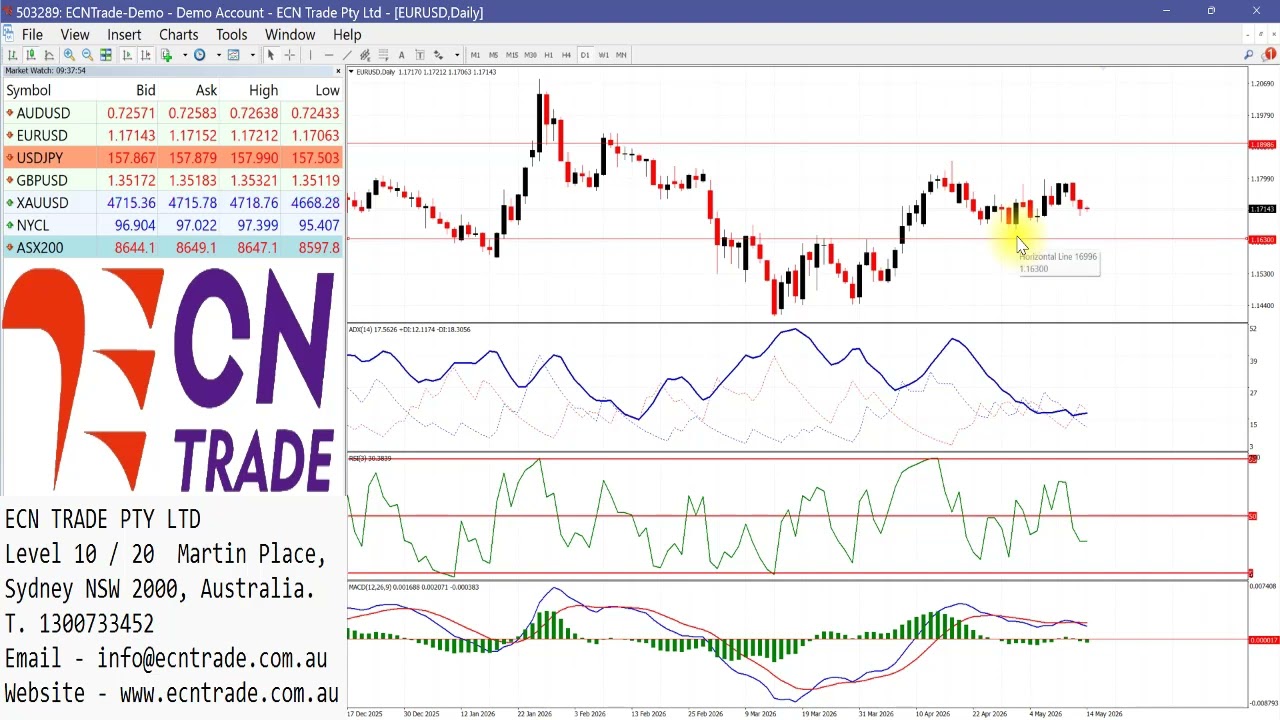Open the File menu
1280x720 pixels.
[32, 34]
